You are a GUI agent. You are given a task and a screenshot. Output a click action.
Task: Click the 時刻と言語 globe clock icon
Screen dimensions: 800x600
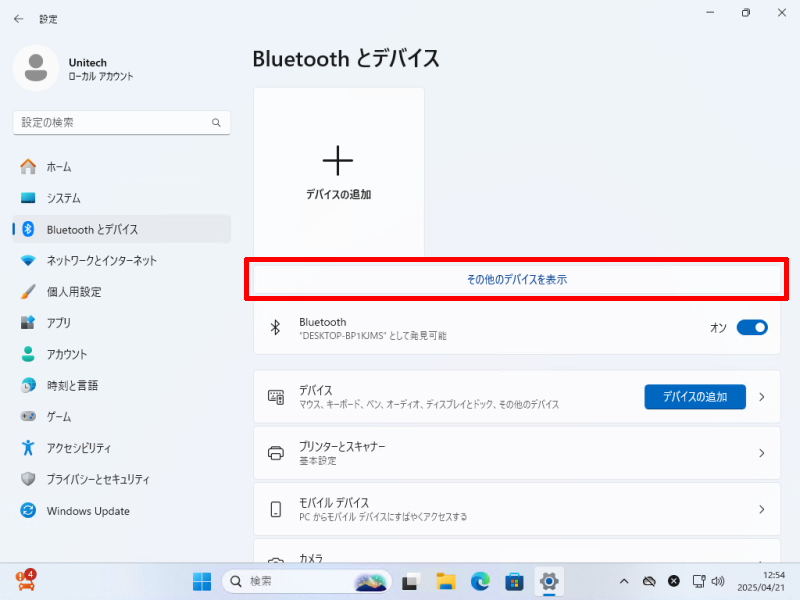pyautogui.click(x=28, y=385)
